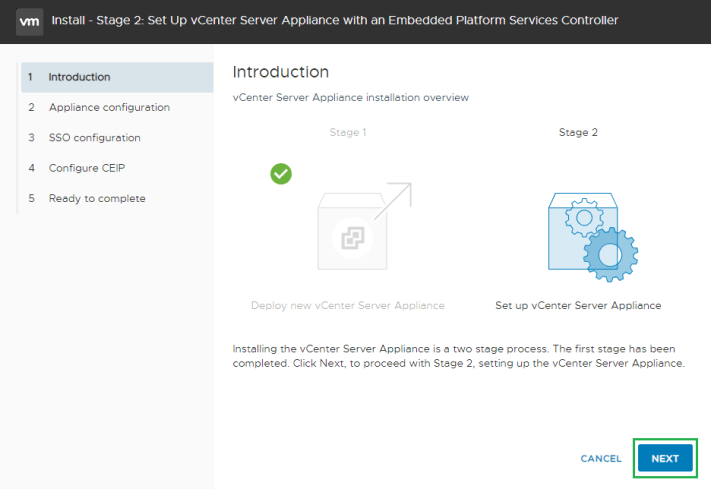
Task: Select the Ready to complete step
Action: click(96, 198)
